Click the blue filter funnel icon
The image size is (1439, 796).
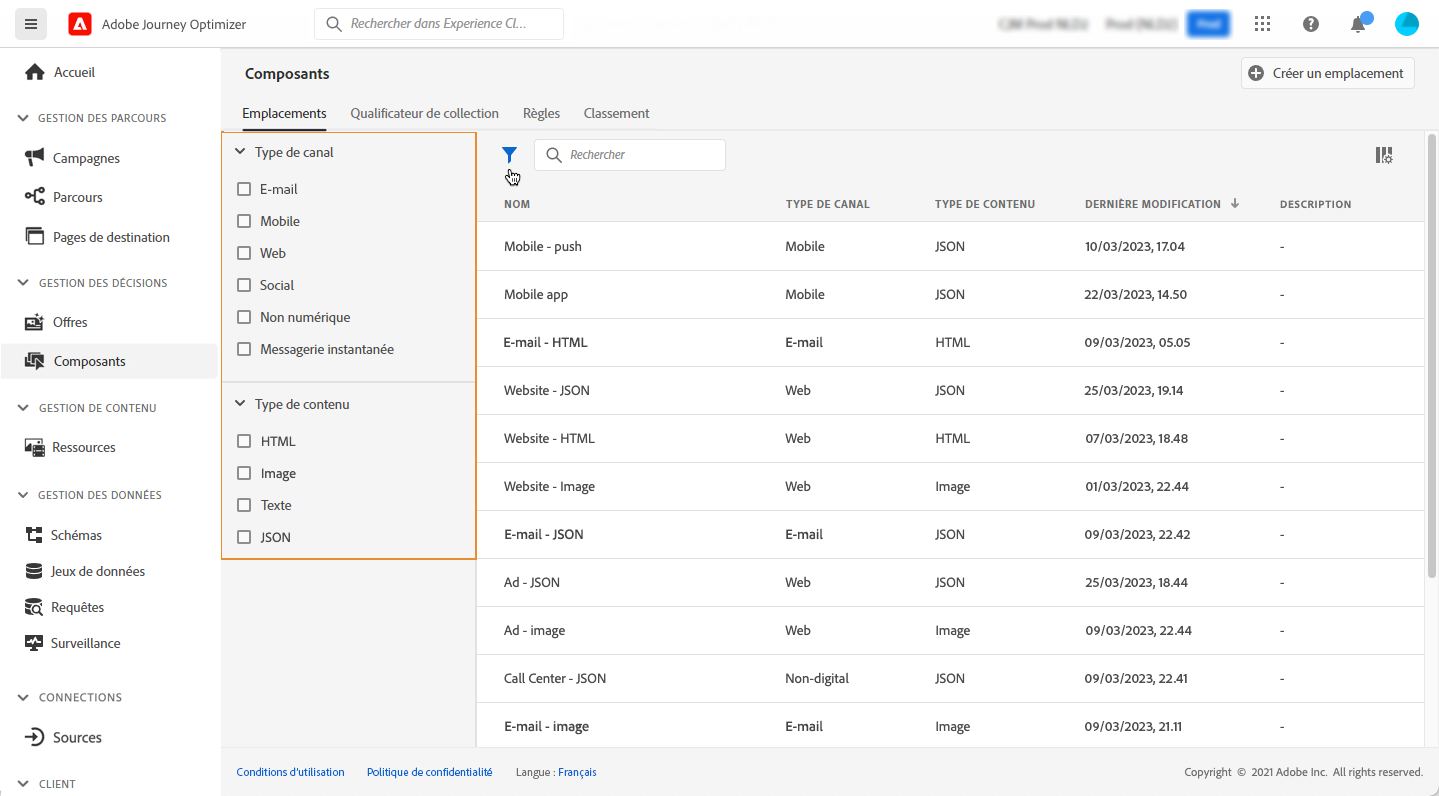point(509,155)
